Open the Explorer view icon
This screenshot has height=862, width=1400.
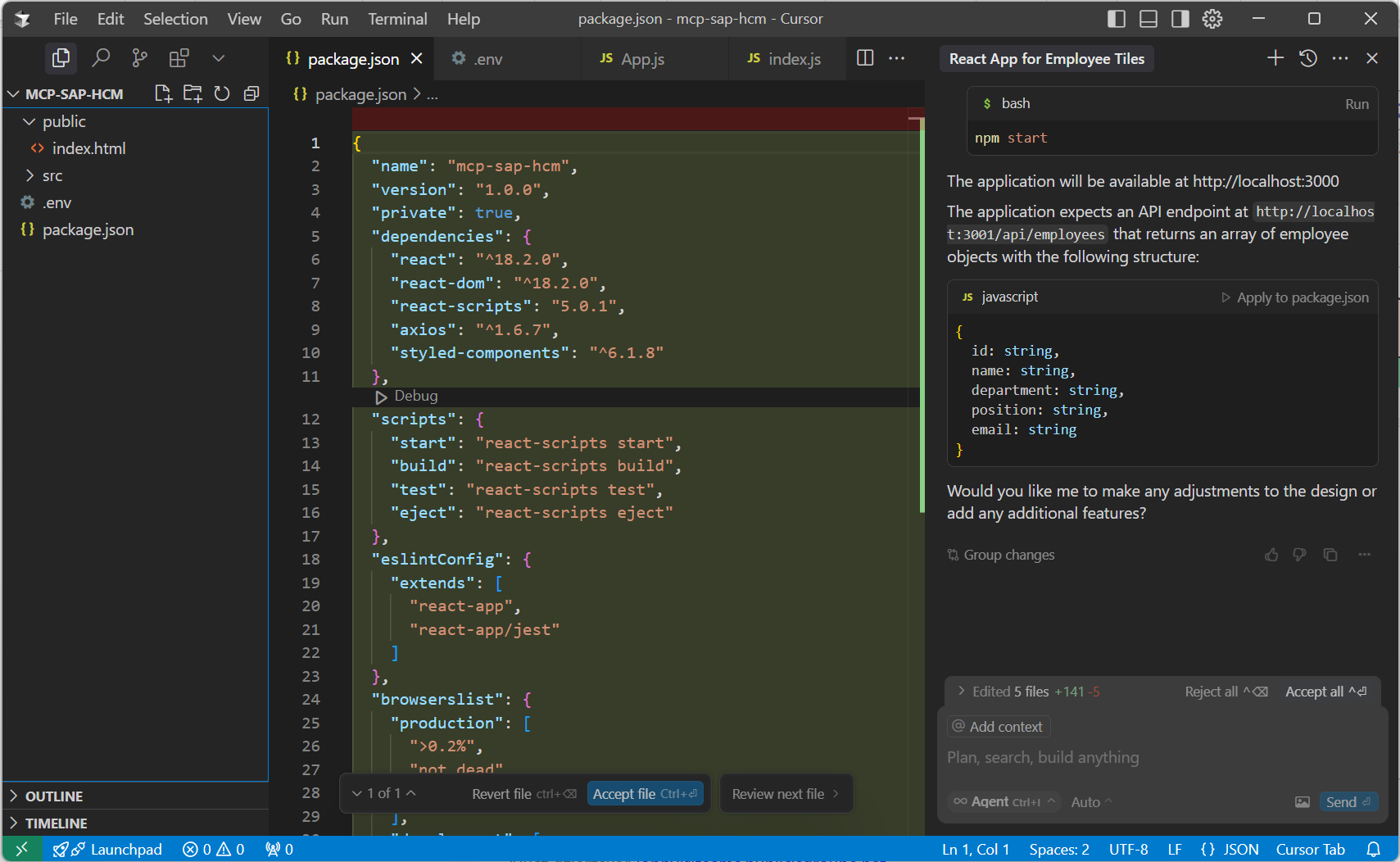coord(61,58)
